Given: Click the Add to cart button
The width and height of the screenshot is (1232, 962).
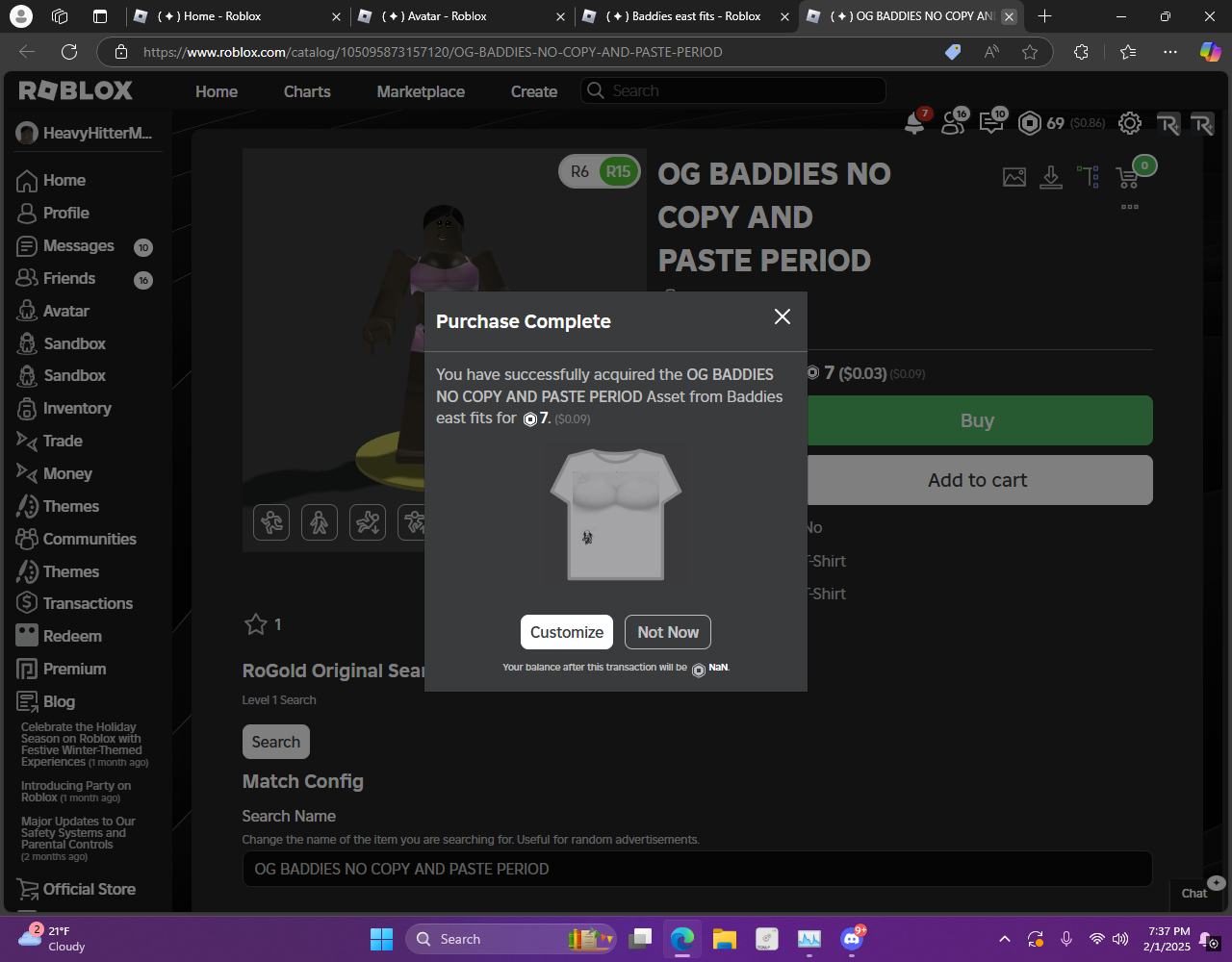Looking at the screenshot, I should tap(979, 480).
